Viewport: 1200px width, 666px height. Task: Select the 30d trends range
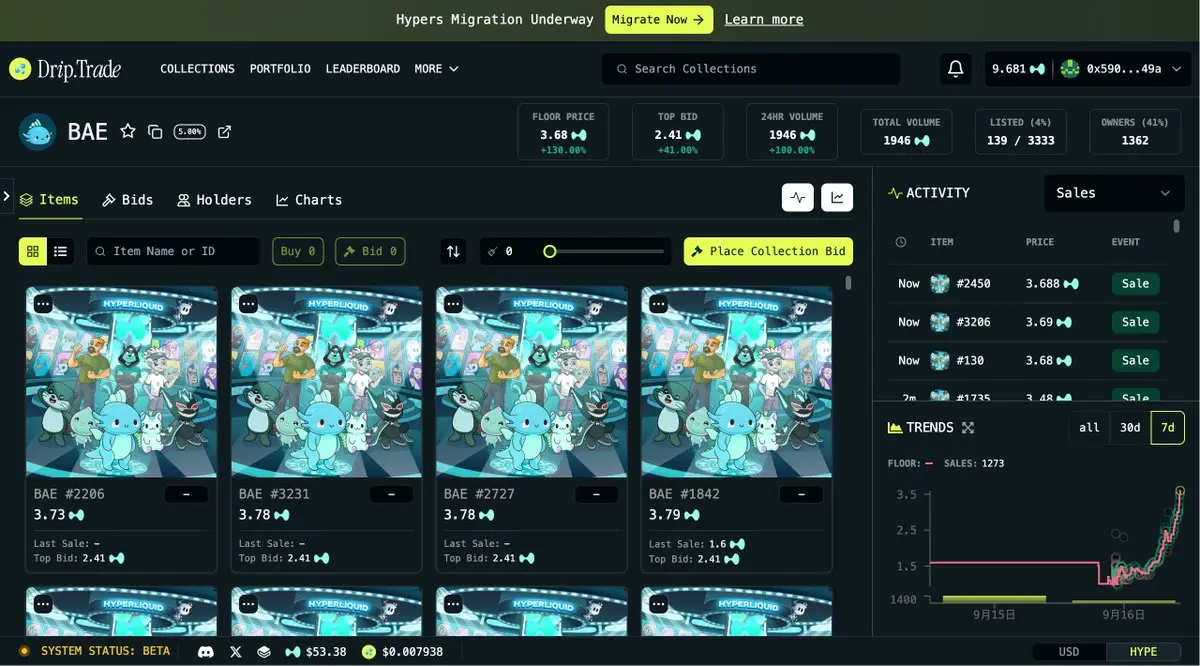click(1130, 428)
